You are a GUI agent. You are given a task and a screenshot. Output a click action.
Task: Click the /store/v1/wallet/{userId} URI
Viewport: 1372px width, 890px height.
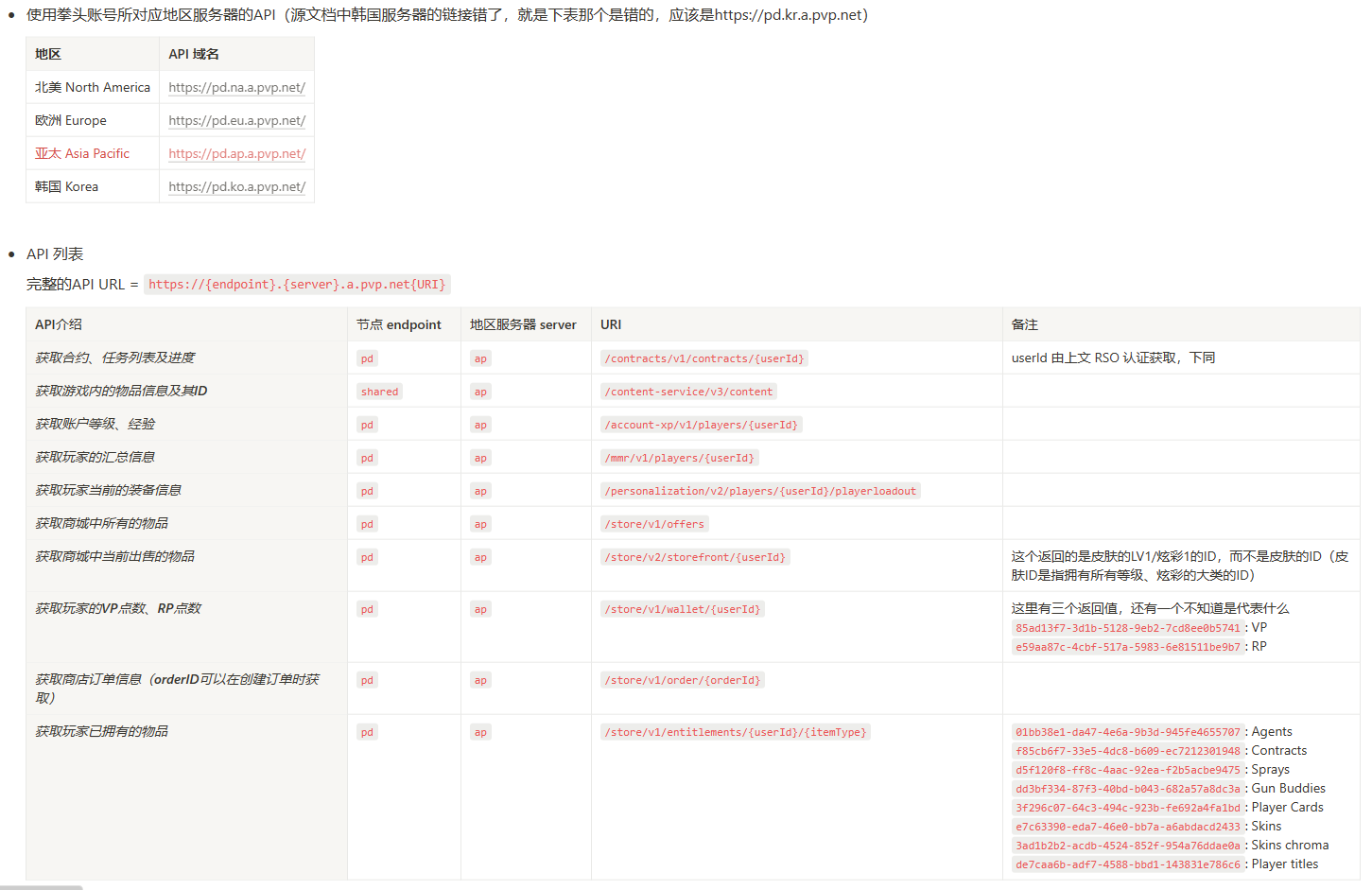point(682,609)
